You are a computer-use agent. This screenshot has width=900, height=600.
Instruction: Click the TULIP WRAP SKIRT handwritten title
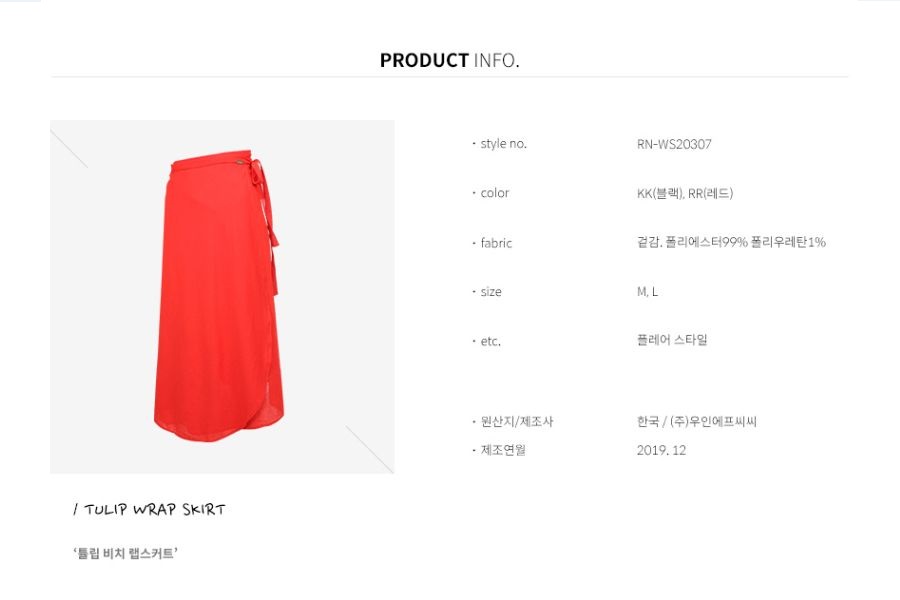pyautogui.click(x=150, y=509)
